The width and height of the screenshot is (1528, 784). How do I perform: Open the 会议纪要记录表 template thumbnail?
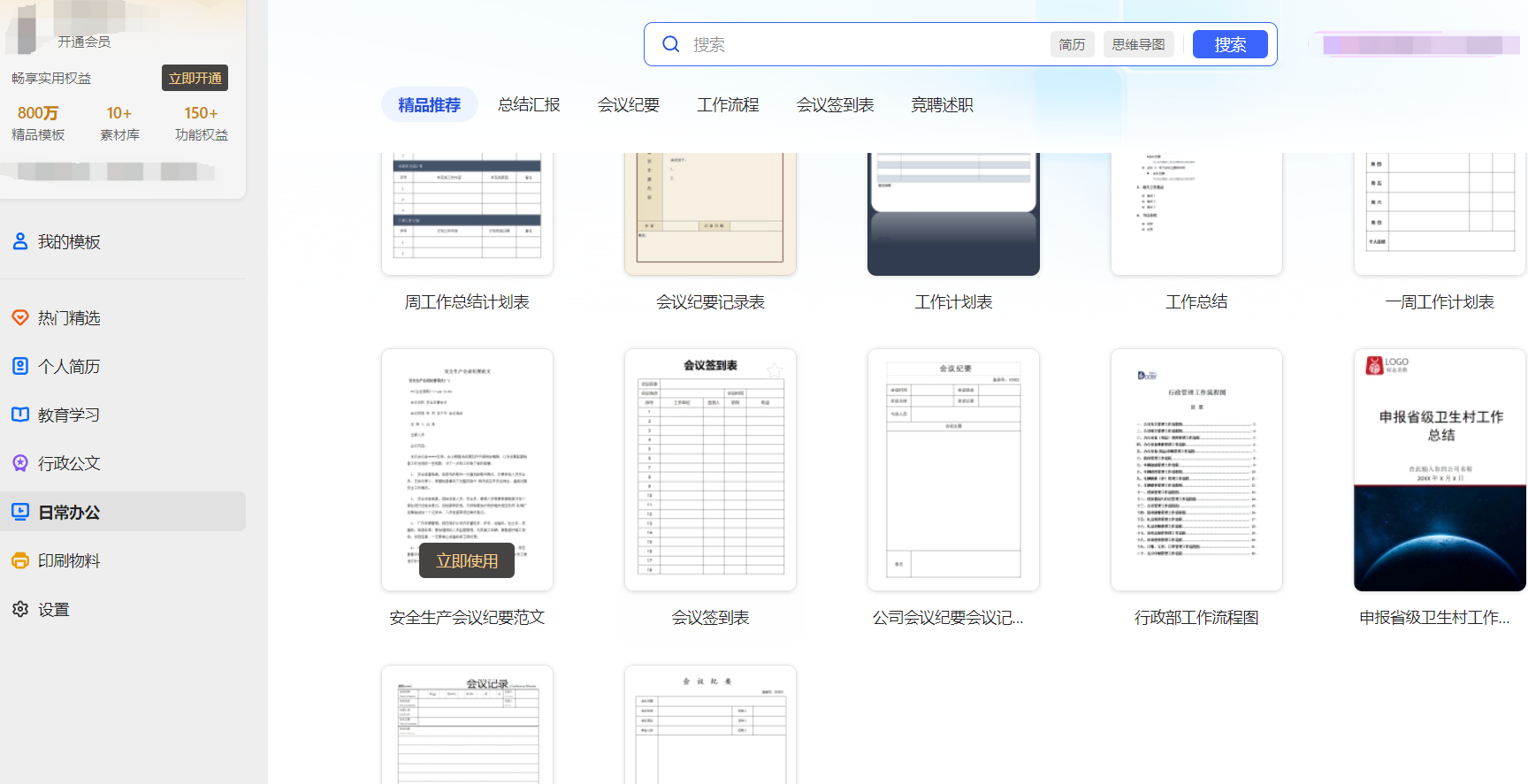point(710,213)
